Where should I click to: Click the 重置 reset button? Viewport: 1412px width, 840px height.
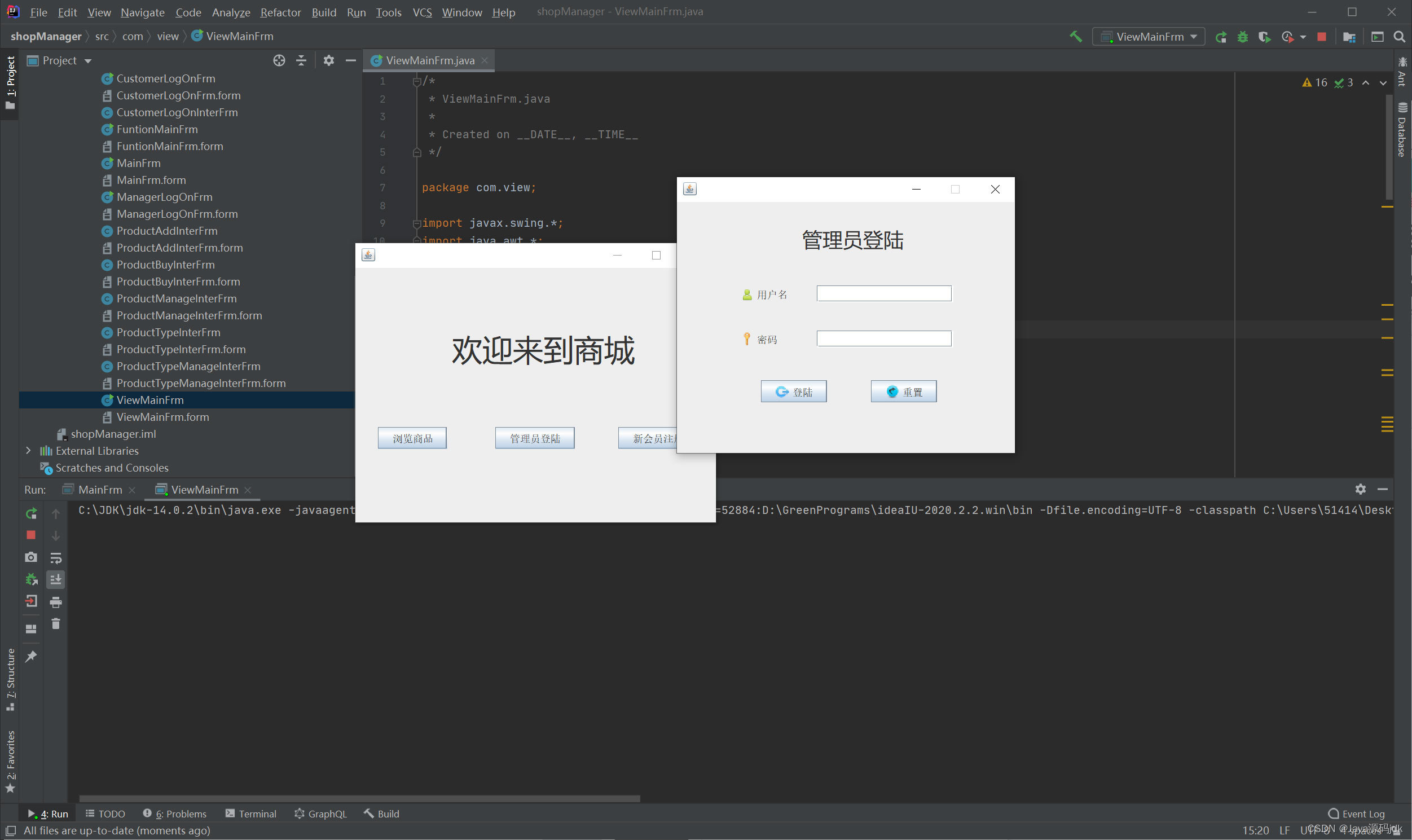(x=903, y=392)
